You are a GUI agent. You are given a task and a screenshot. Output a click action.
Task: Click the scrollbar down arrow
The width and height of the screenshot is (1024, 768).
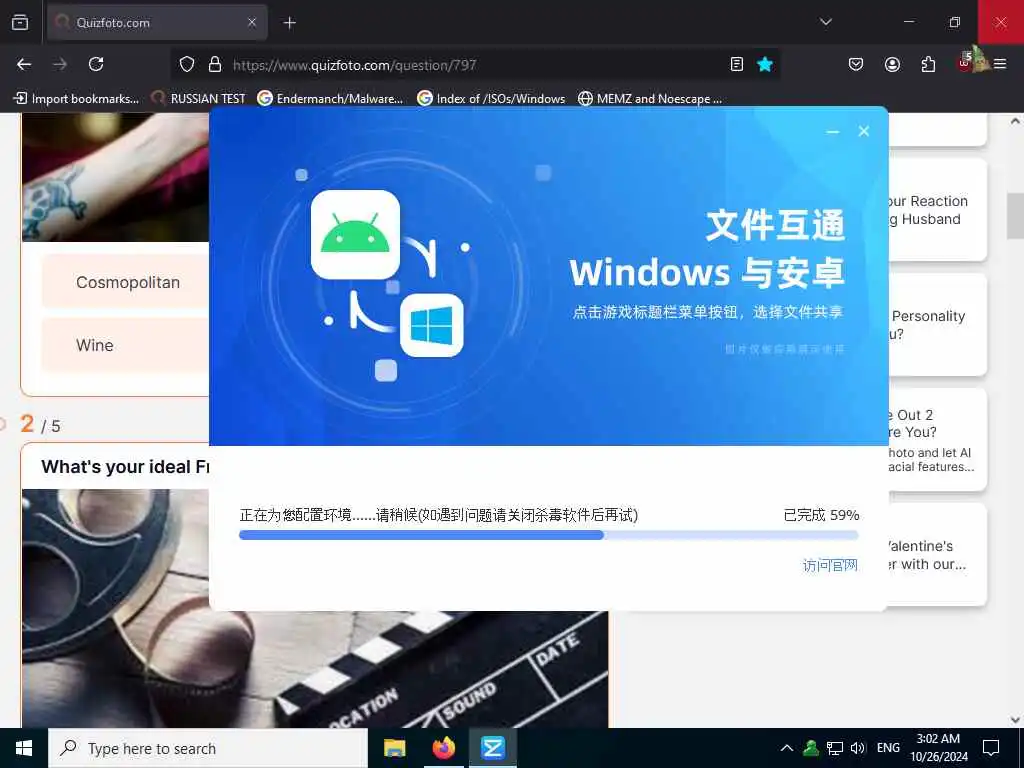click(1015, 720)
